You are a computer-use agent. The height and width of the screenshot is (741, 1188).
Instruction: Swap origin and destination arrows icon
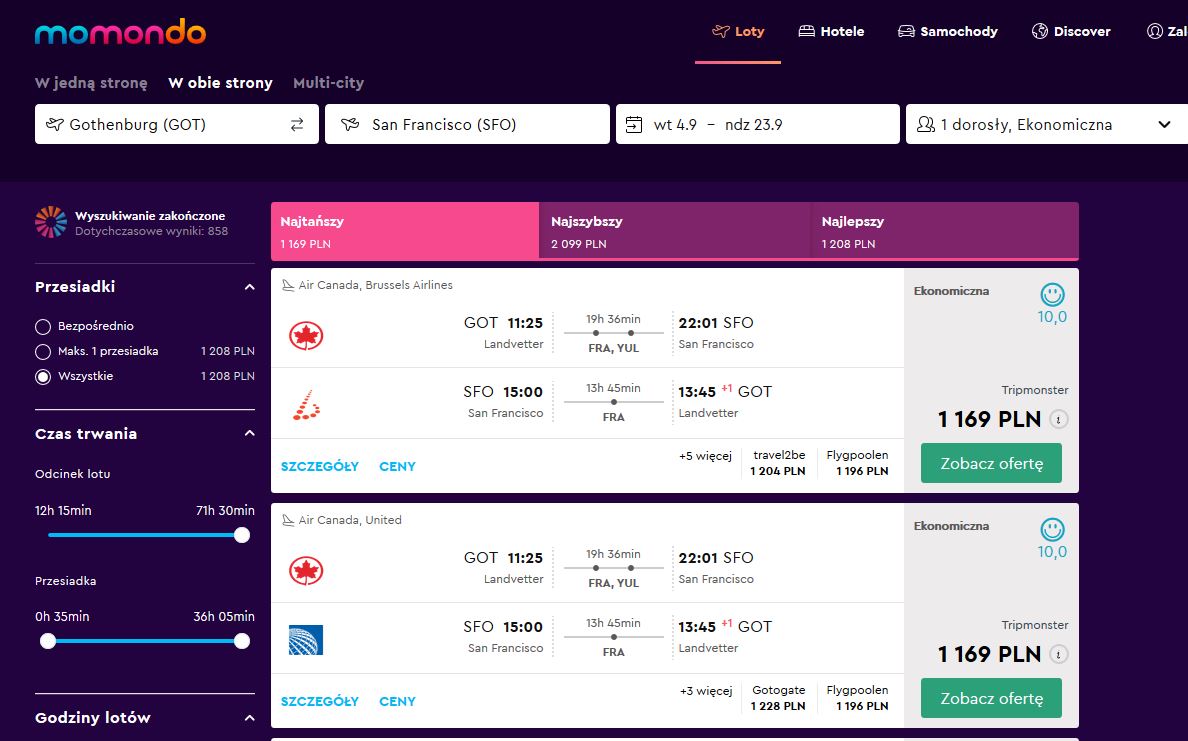coord(297,124)
